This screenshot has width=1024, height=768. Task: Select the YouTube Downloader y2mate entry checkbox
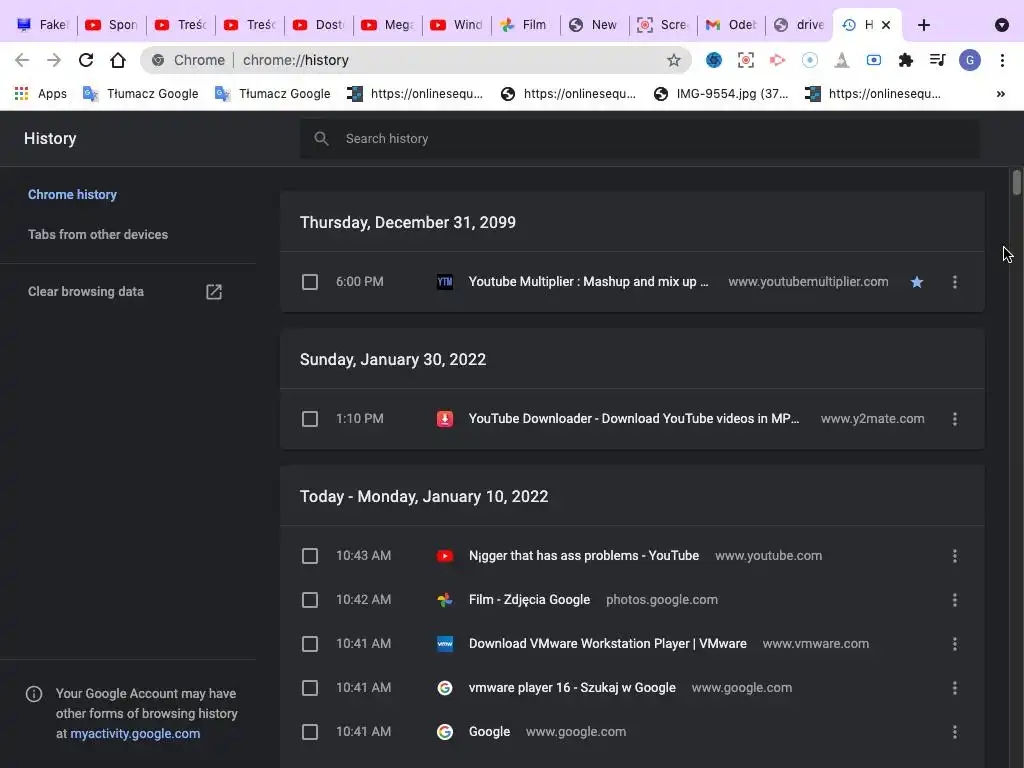coord(310,419)
